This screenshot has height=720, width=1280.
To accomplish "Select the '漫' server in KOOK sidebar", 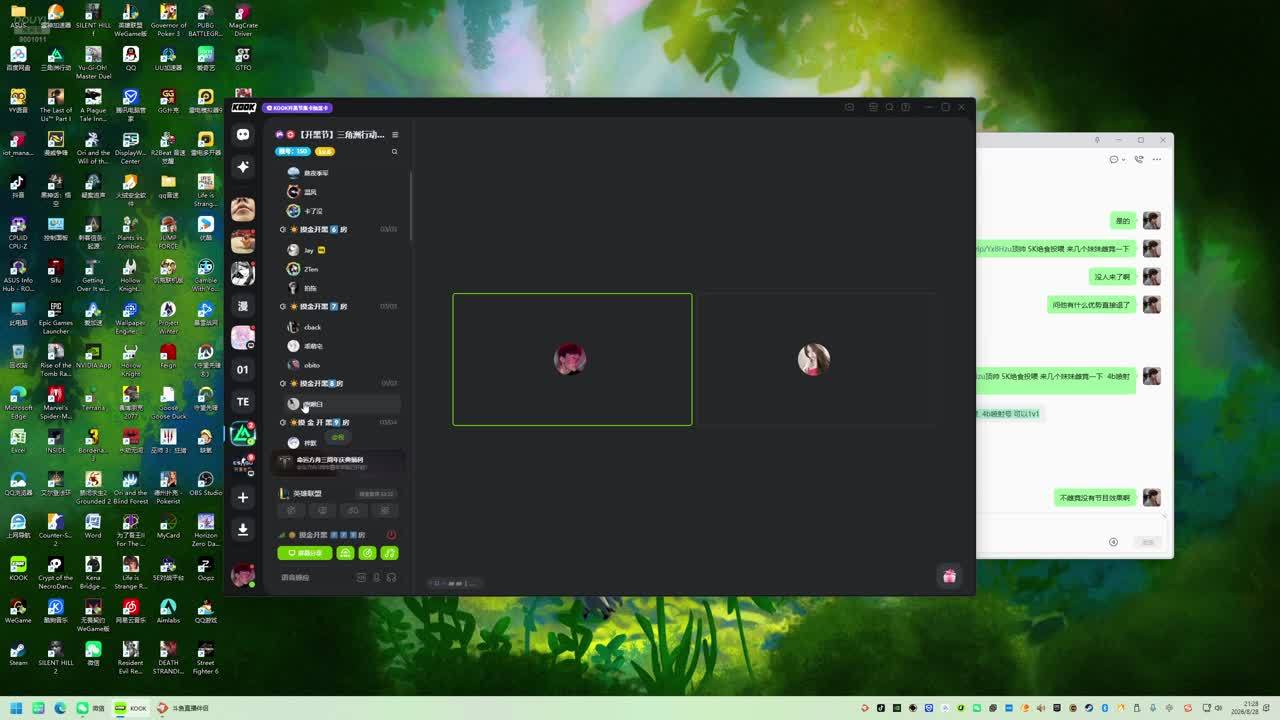I will (x=243, y=305).
